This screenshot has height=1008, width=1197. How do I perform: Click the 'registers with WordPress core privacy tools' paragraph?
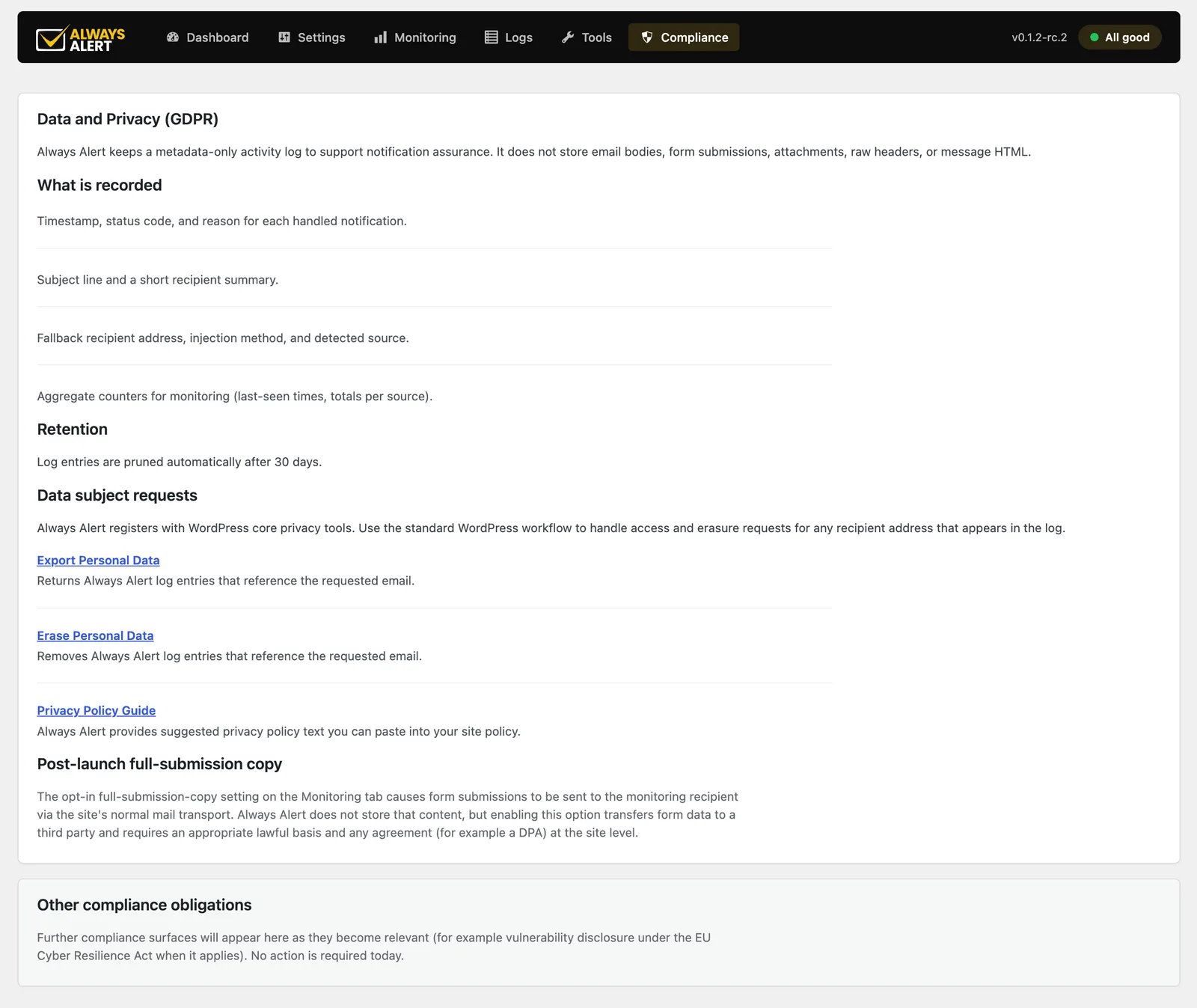pyautogui.click(x=551, y=528)
